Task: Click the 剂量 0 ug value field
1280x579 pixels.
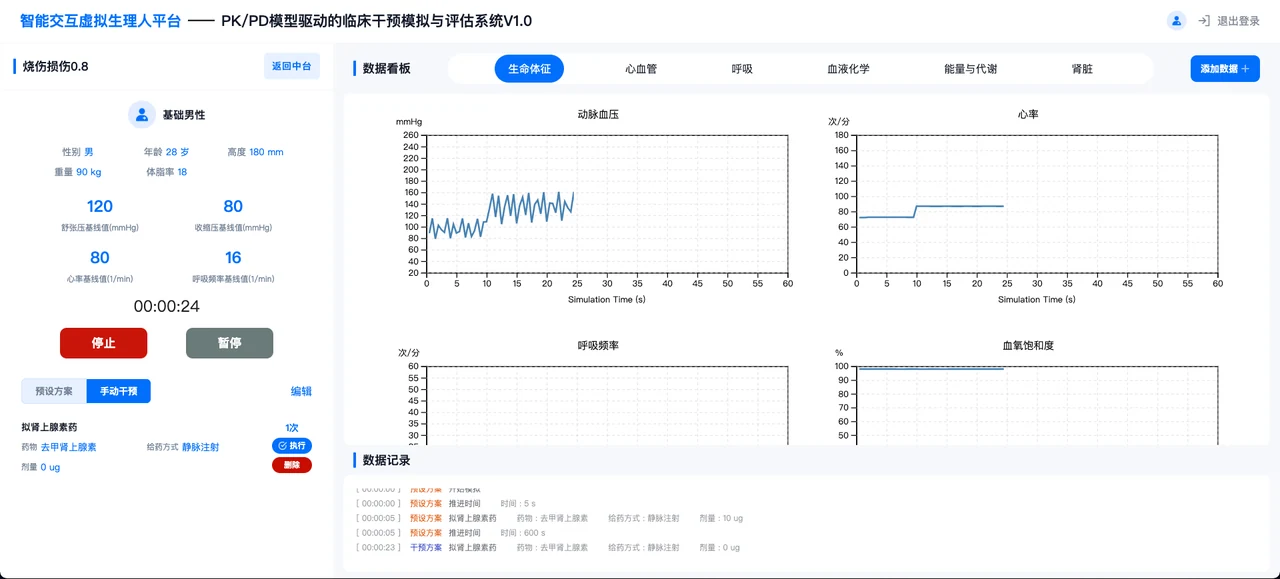Action: [x=50, y=467]
